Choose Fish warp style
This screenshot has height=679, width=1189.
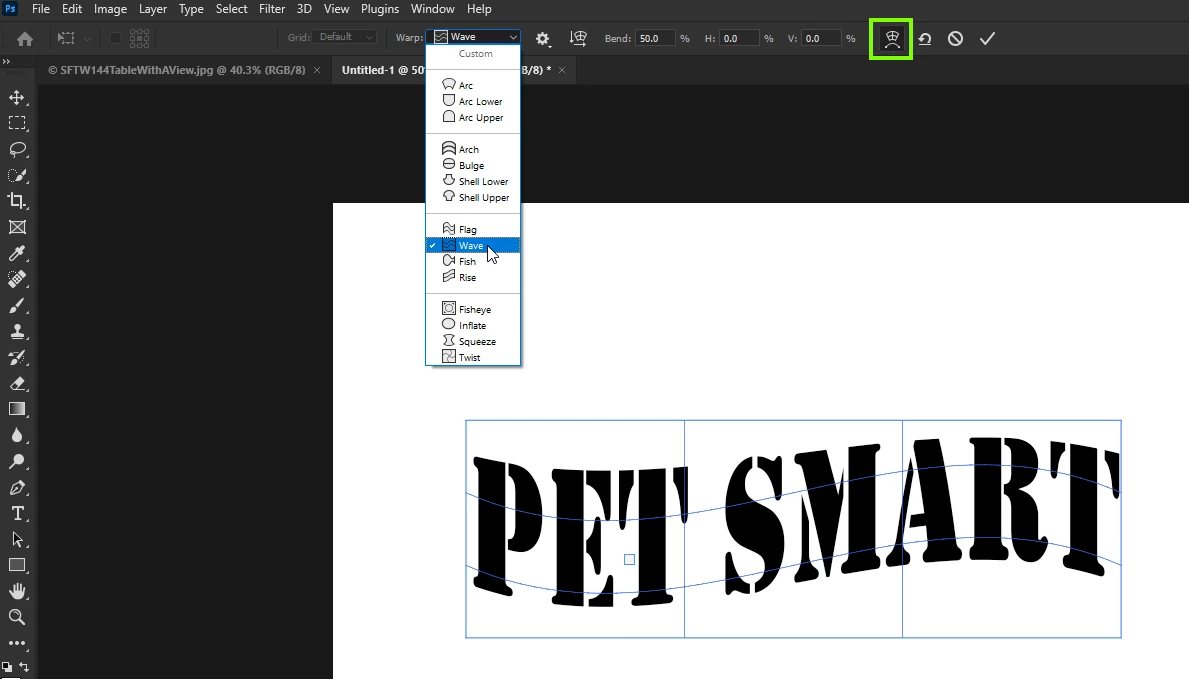pyautogui.click(x=473, y=261)
